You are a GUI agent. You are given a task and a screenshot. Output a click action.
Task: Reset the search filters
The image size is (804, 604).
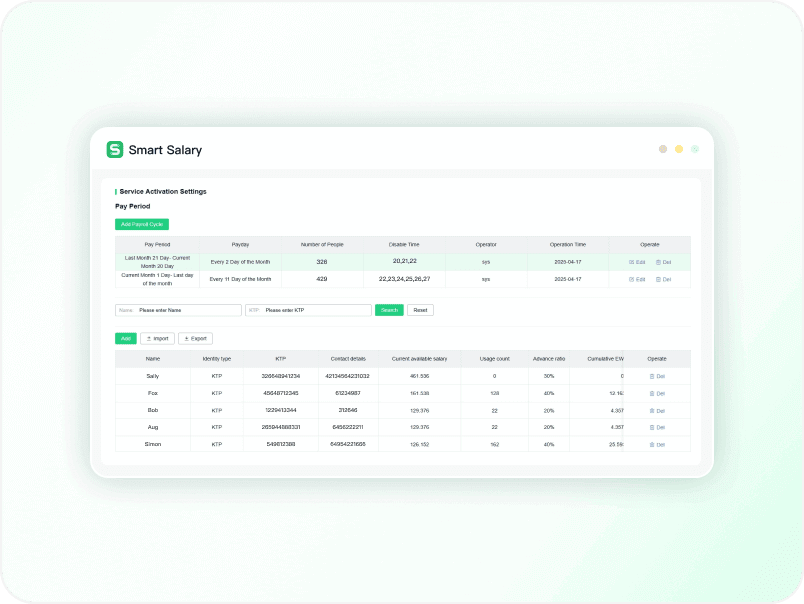pos(420,310)
